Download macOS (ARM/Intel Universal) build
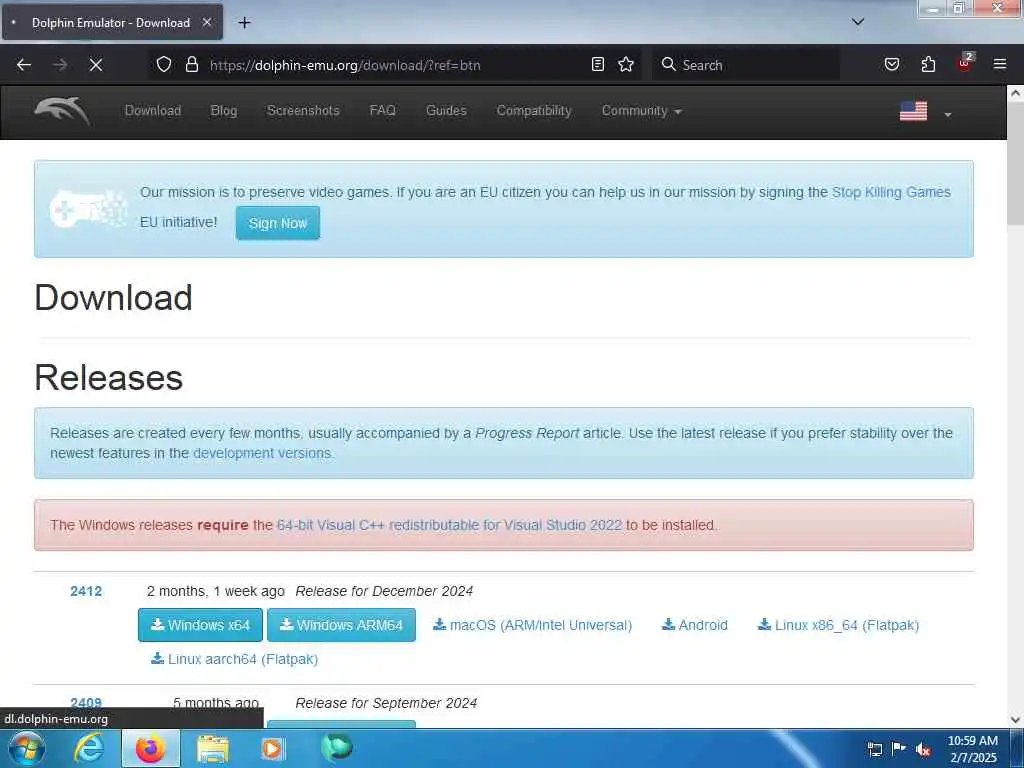The width and height of the screenshot is (1024, 768). (532, 625)
